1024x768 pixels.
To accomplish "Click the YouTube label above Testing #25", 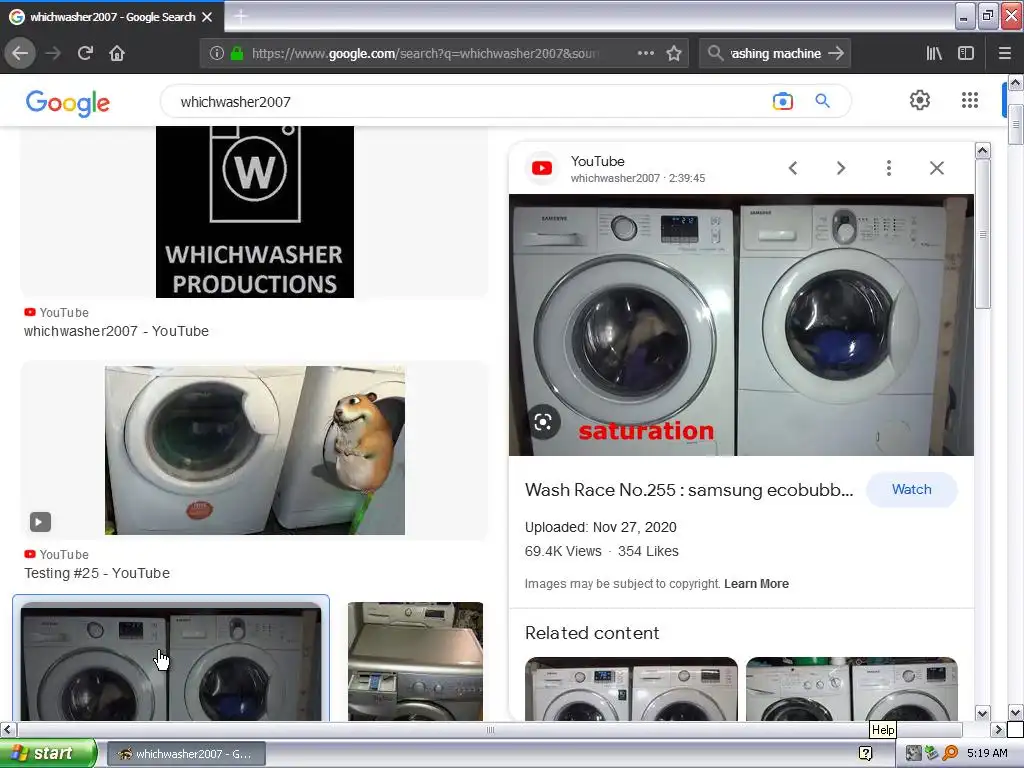I will (64, 554).
